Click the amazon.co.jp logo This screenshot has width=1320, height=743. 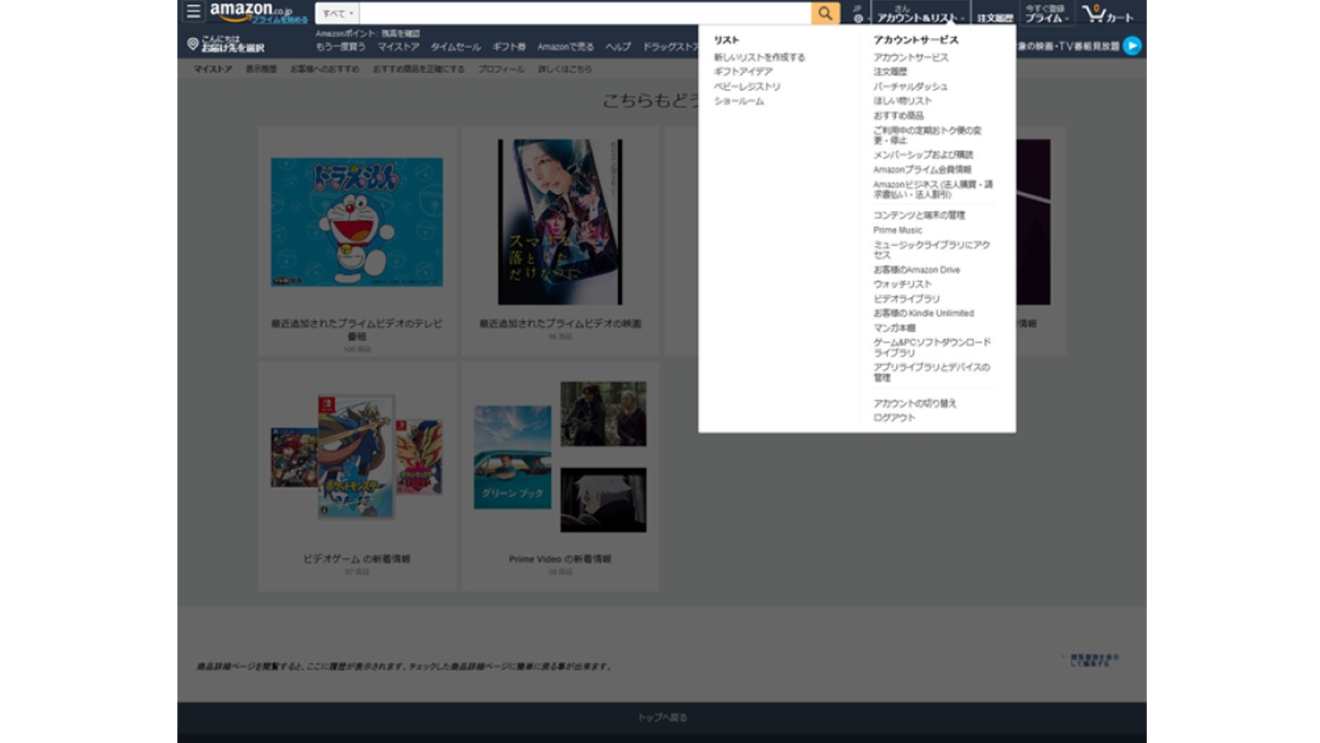pos(251,10)
